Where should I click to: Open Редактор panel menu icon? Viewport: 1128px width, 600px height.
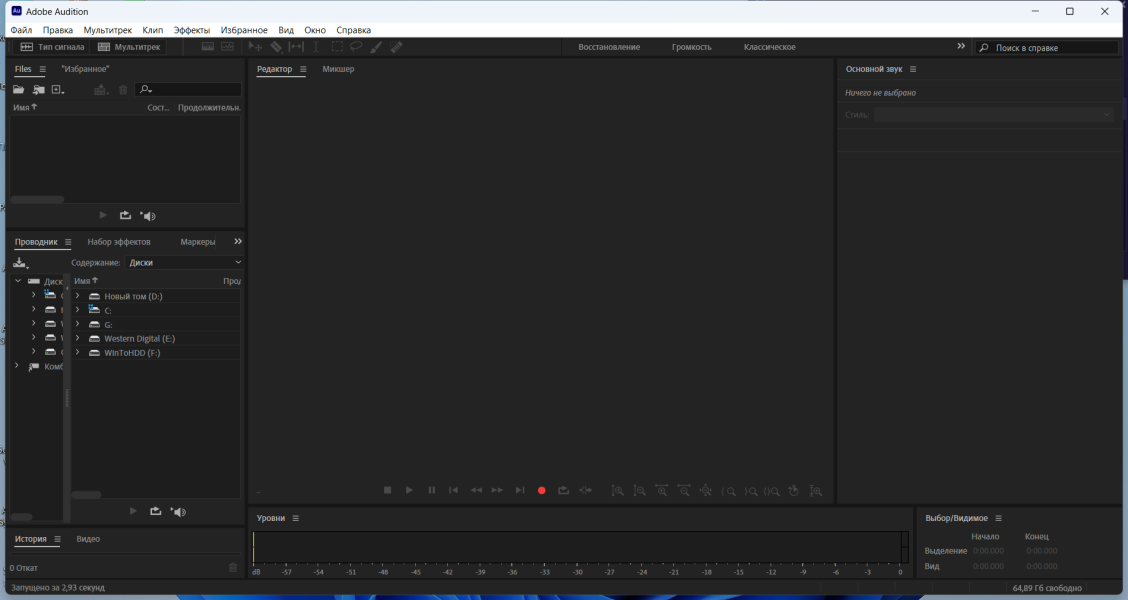point(303,69)
